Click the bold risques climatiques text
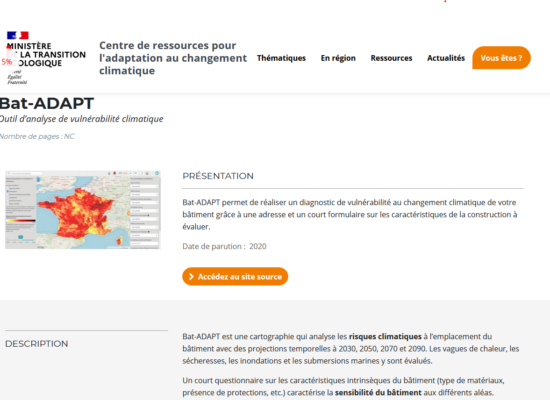550x400 pixels. pyautogui.click(x=385, y=336)
